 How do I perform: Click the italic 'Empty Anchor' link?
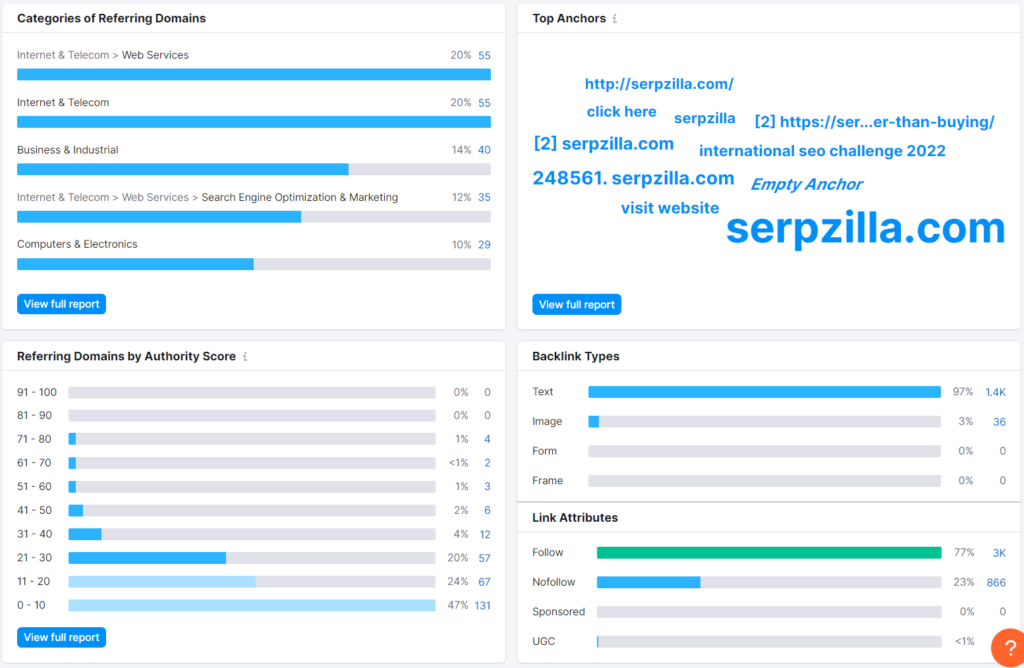click(x=807, y=185)
